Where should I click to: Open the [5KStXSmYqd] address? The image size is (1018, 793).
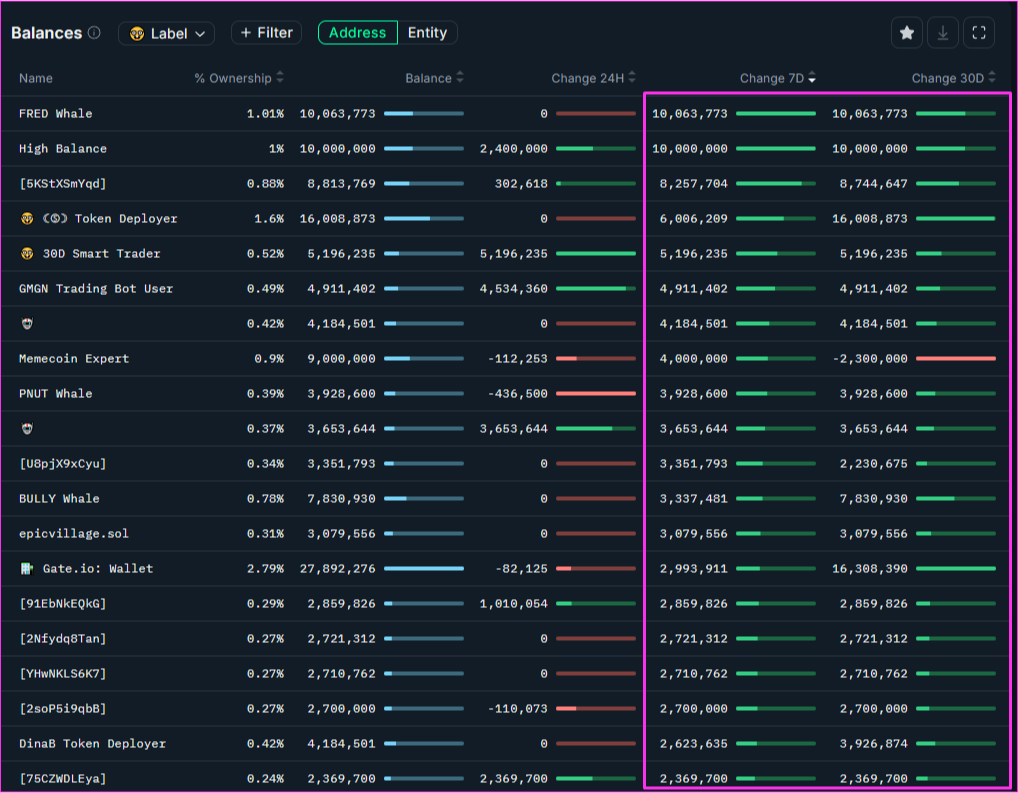click(63, 184)
